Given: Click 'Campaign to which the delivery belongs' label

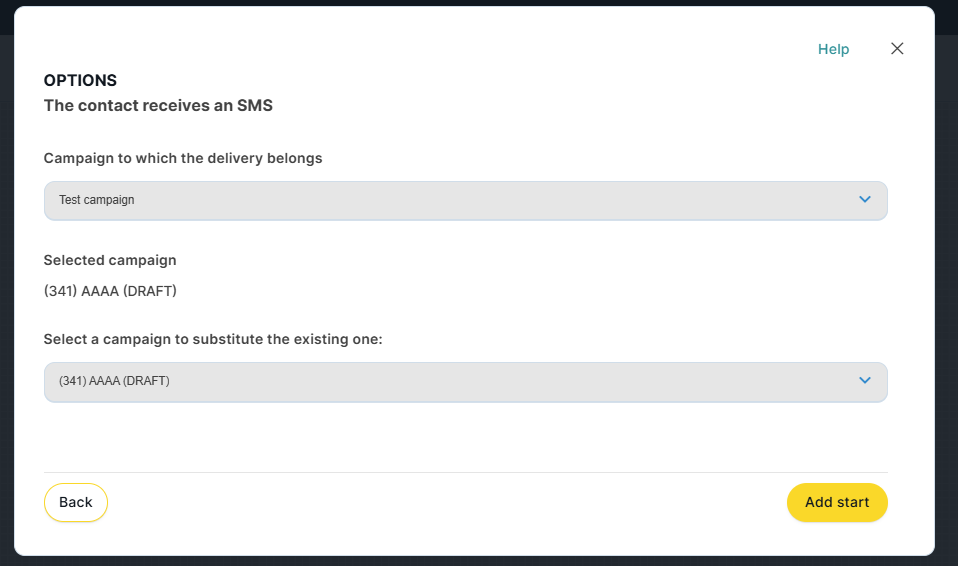Looking at the screenshot, I should coord(183,158).
